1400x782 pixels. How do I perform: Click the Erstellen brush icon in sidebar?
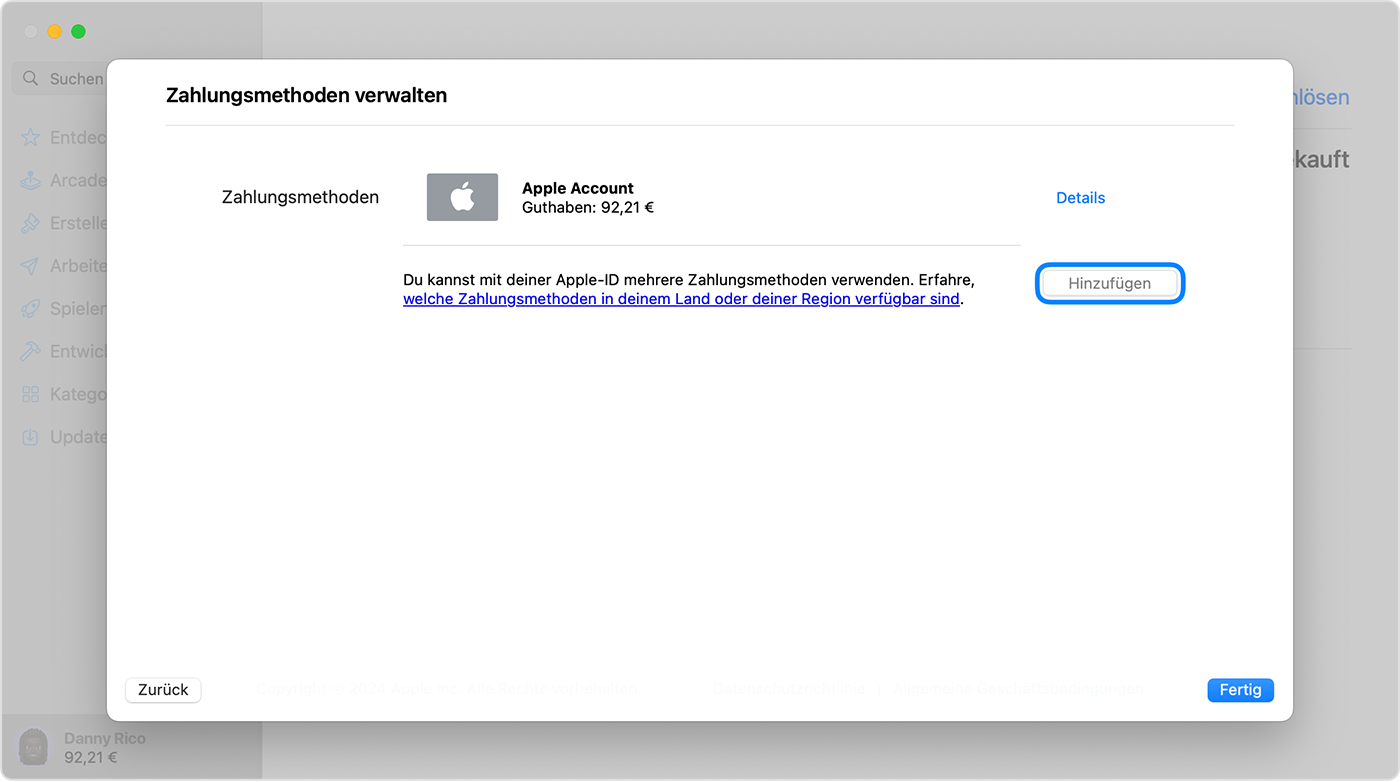(x=31, y=224)
